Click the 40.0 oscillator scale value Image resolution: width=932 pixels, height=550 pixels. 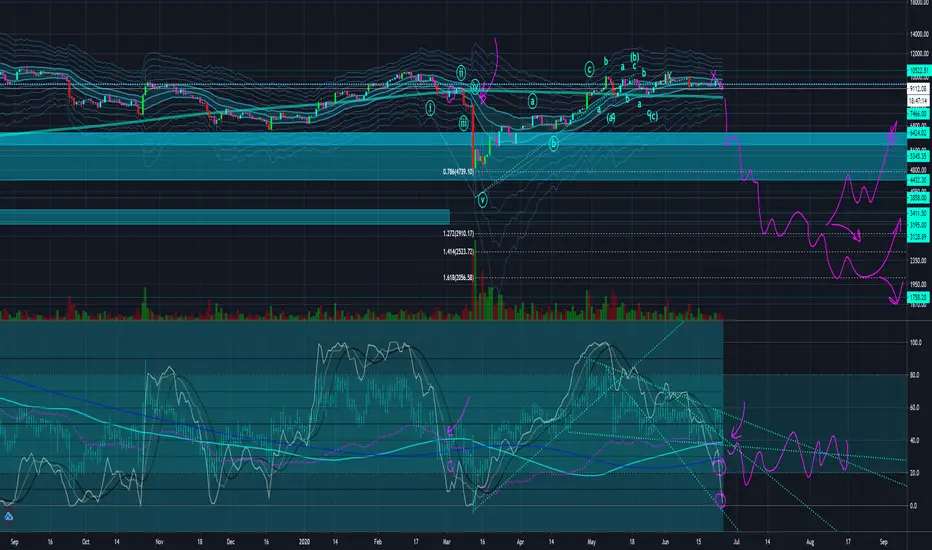pyautogui.click(x=915, y=441)
